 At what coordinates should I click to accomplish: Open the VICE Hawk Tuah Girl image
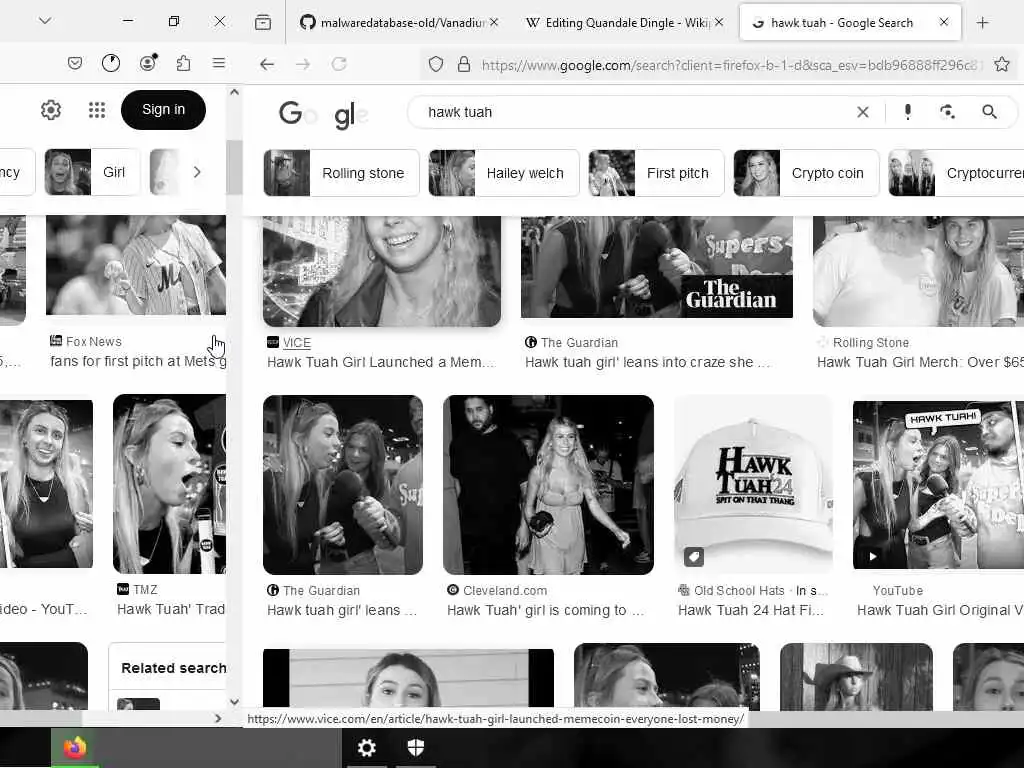(x=382, y=271)
